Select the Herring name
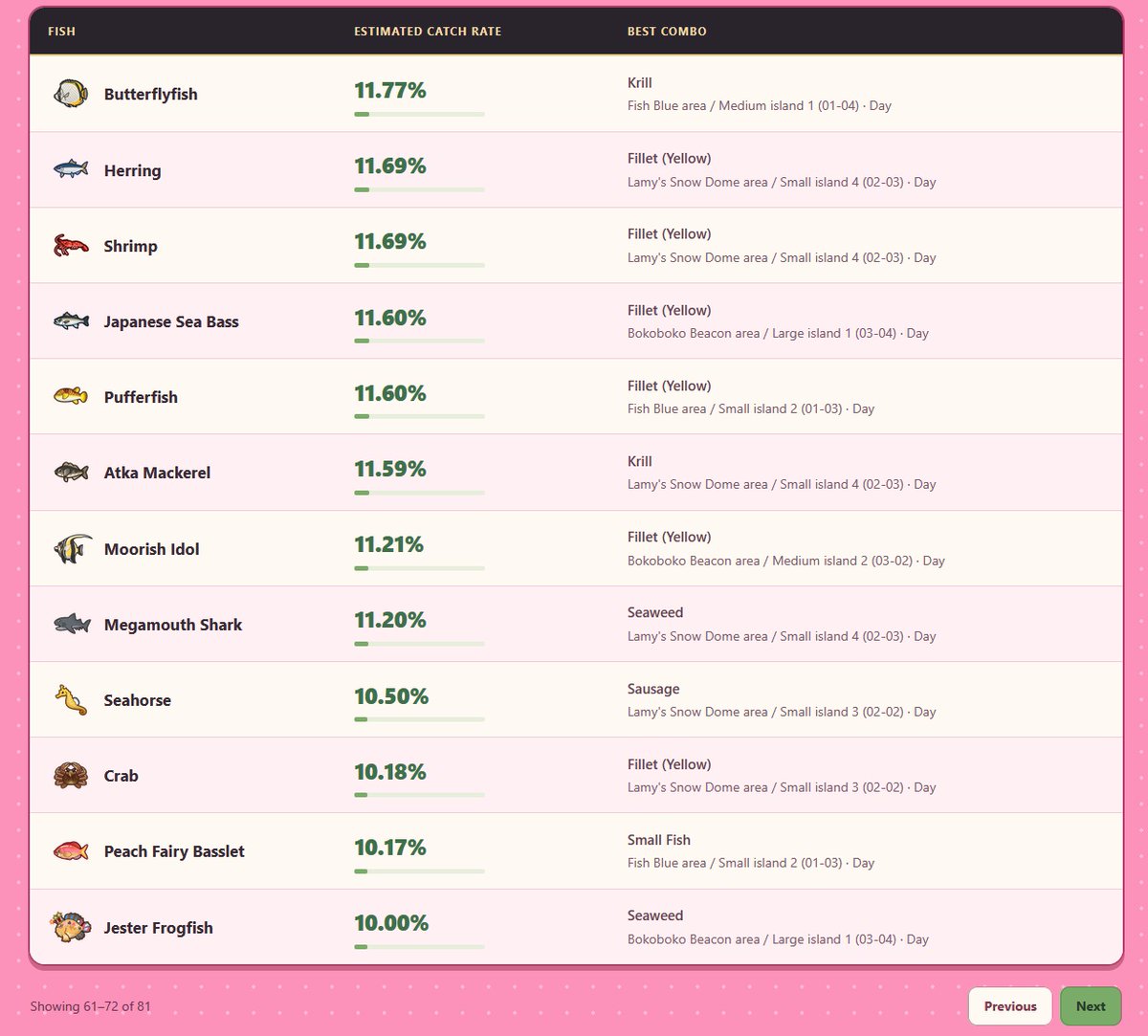The height and width of the screenshot is (1036, 1148). pos(132,170)
